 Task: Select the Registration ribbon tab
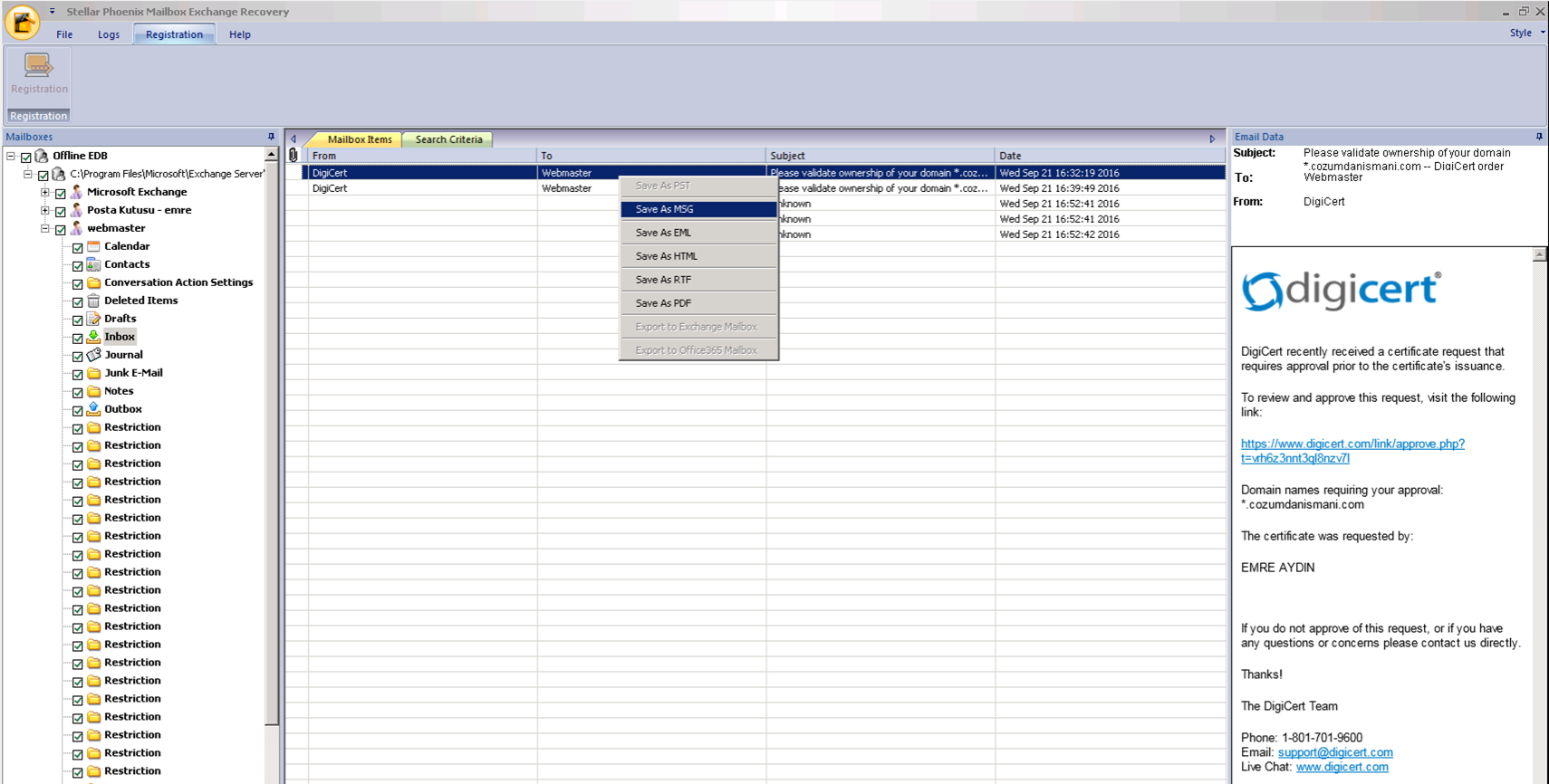[174, 34]
